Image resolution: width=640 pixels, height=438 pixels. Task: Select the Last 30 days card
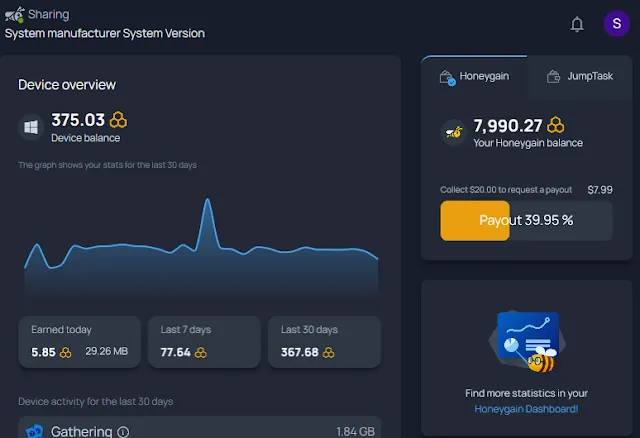pos(324,342)
